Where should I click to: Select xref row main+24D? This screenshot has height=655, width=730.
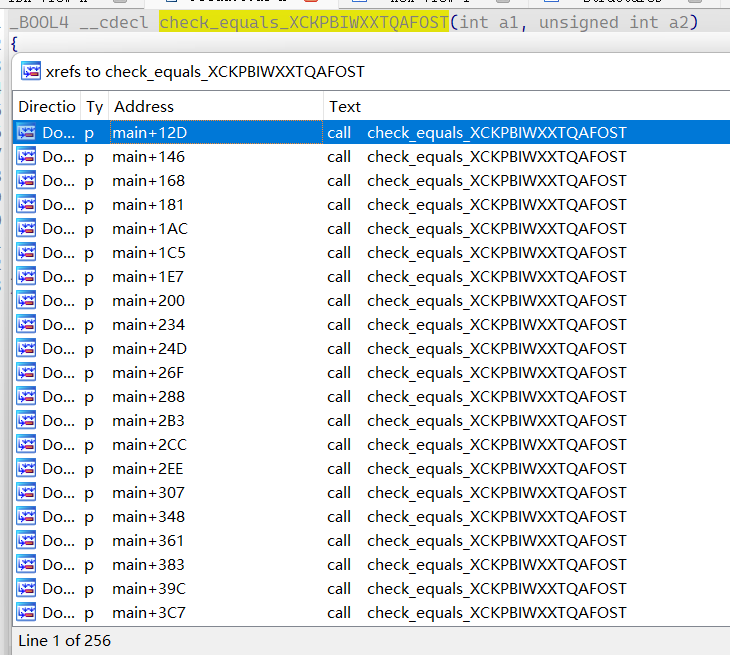pyautogui.click(x=372, y=349)
